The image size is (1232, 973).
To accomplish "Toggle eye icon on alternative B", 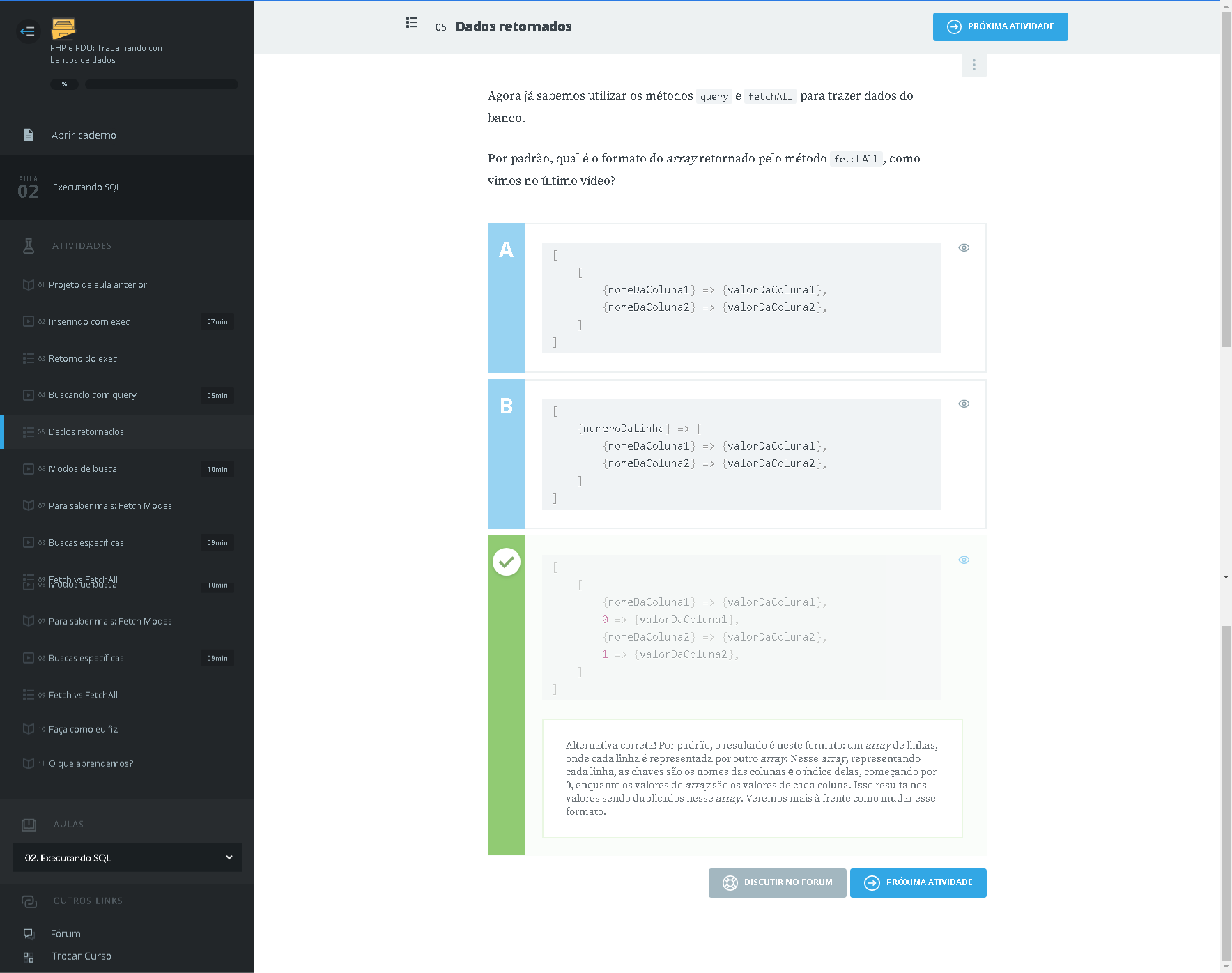I will pos(964,404).
